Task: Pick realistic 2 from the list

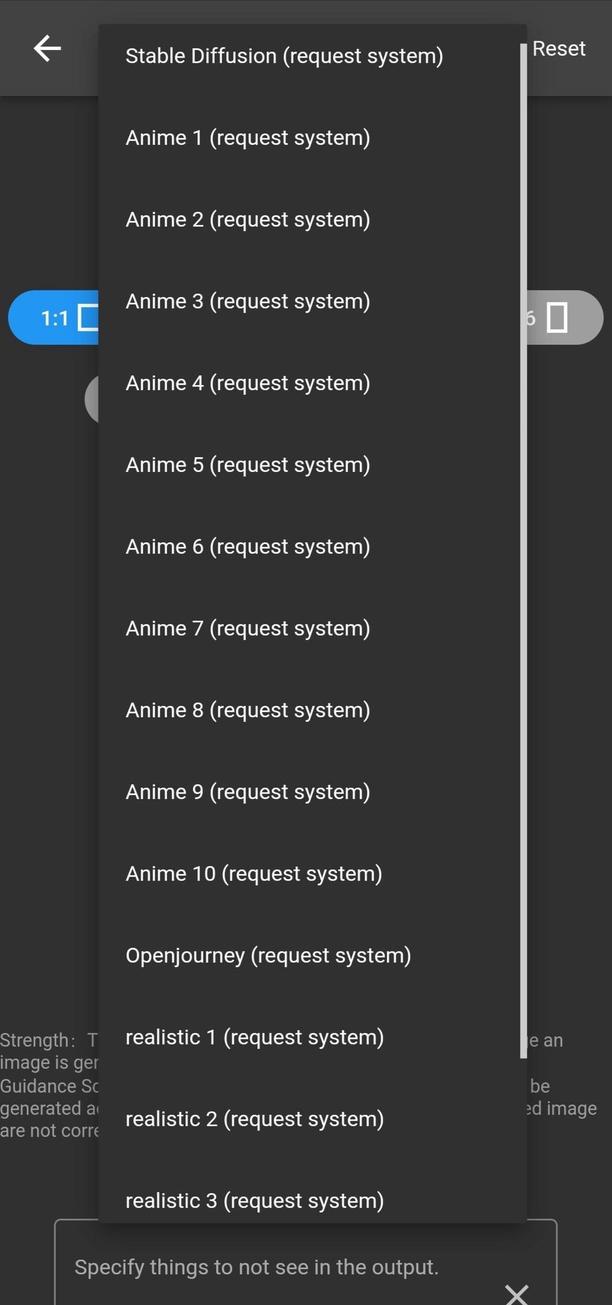Action: pos(255,1120)
